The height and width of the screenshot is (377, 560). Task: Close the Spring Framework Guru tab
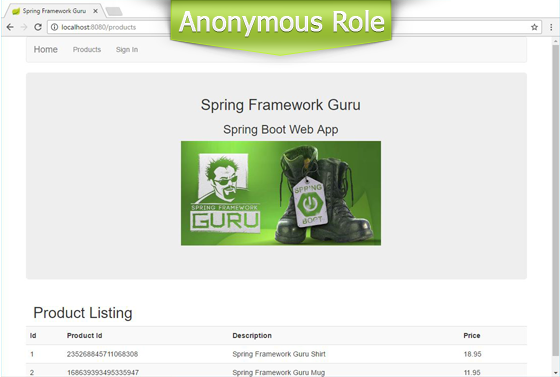tap(95, 11)
